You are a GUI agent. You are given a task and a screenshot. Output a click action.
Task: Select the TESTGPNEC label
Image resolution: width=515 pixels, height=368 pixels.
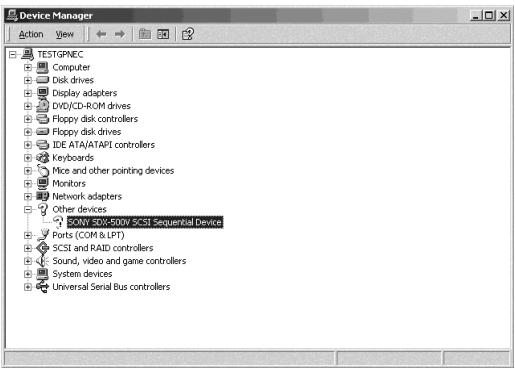coord(60,54)
